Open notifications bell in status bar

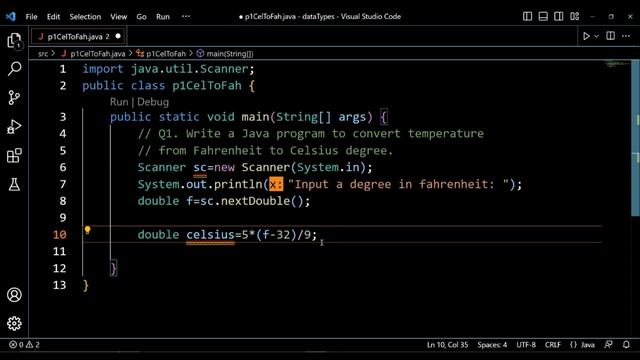pos(626,344)
